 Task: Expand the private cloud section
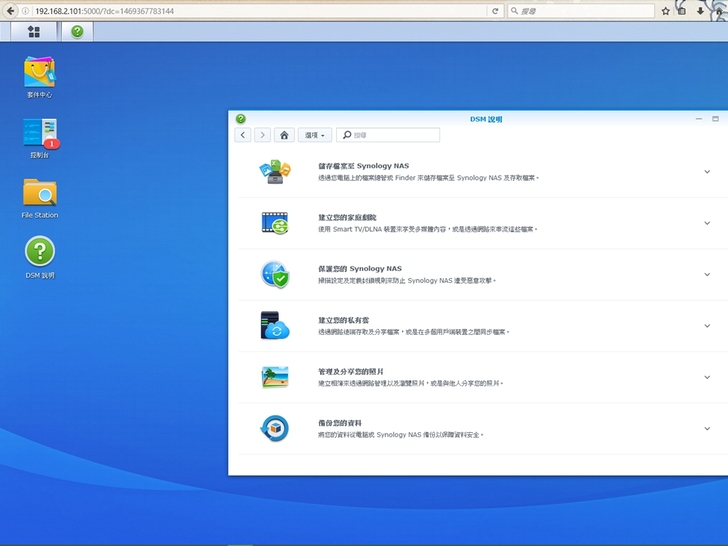click(706, 326)
